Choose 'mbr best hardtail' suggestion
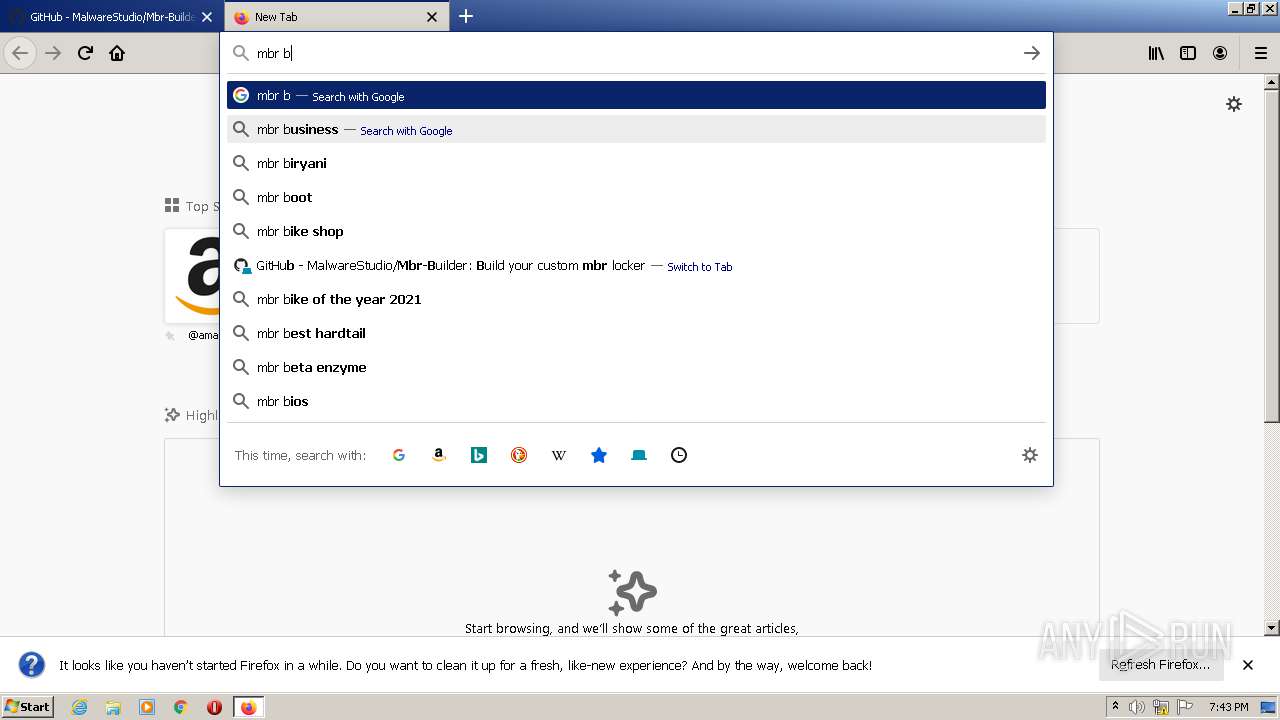This screenshot has width=1280, height=720. [636, 333]
